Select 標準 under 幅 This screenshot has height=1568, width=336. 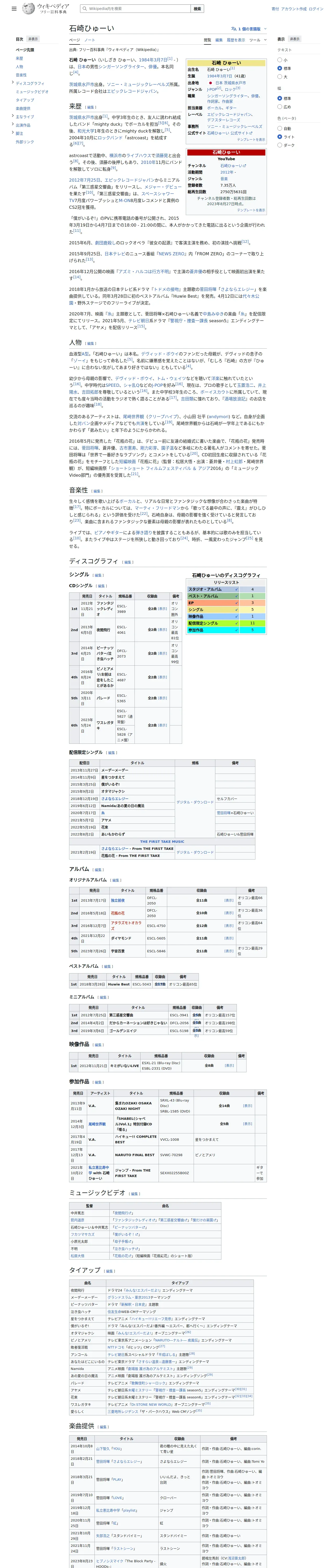280,98
